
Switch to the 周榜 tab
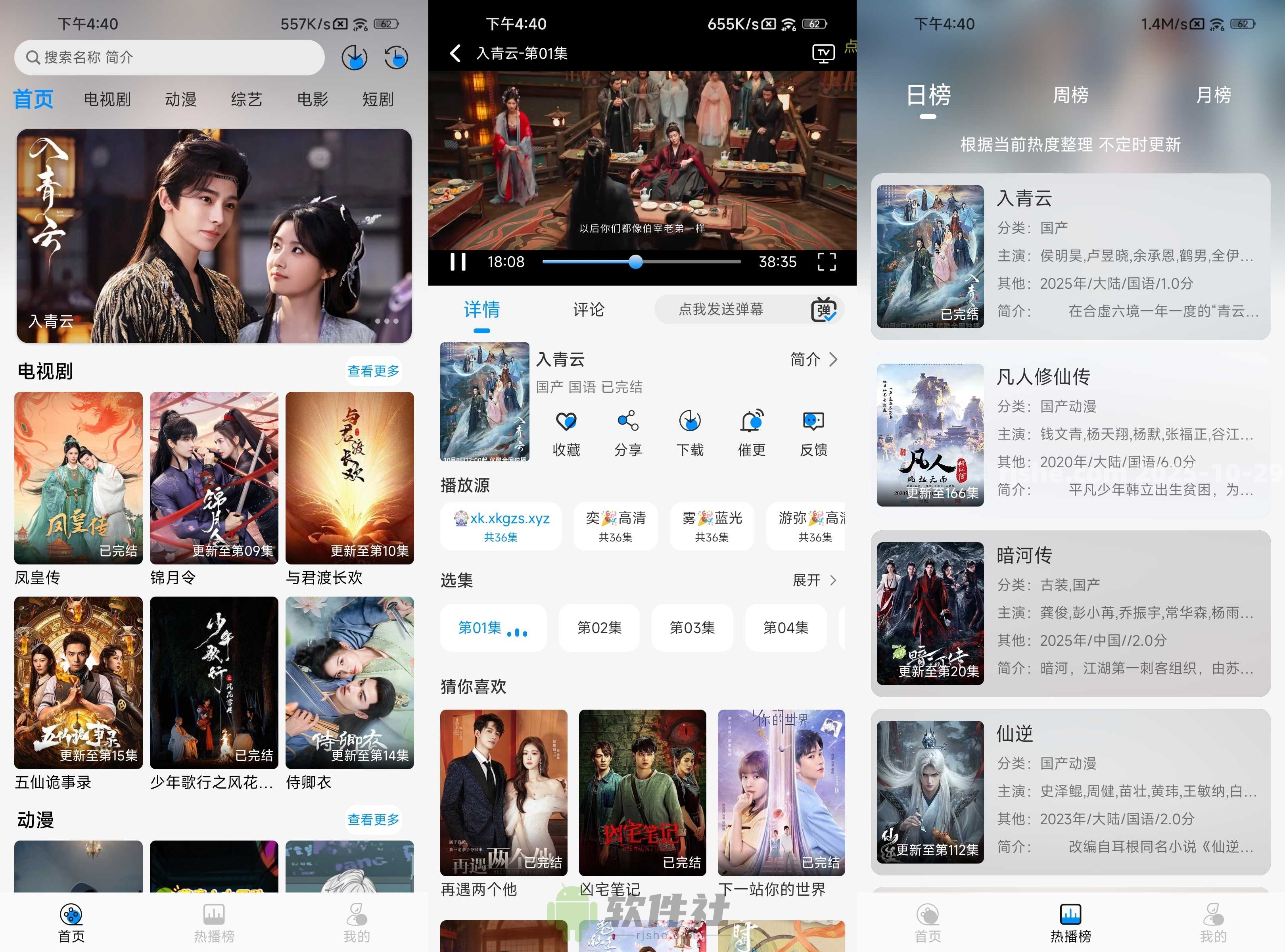[x=1071, y=95]
